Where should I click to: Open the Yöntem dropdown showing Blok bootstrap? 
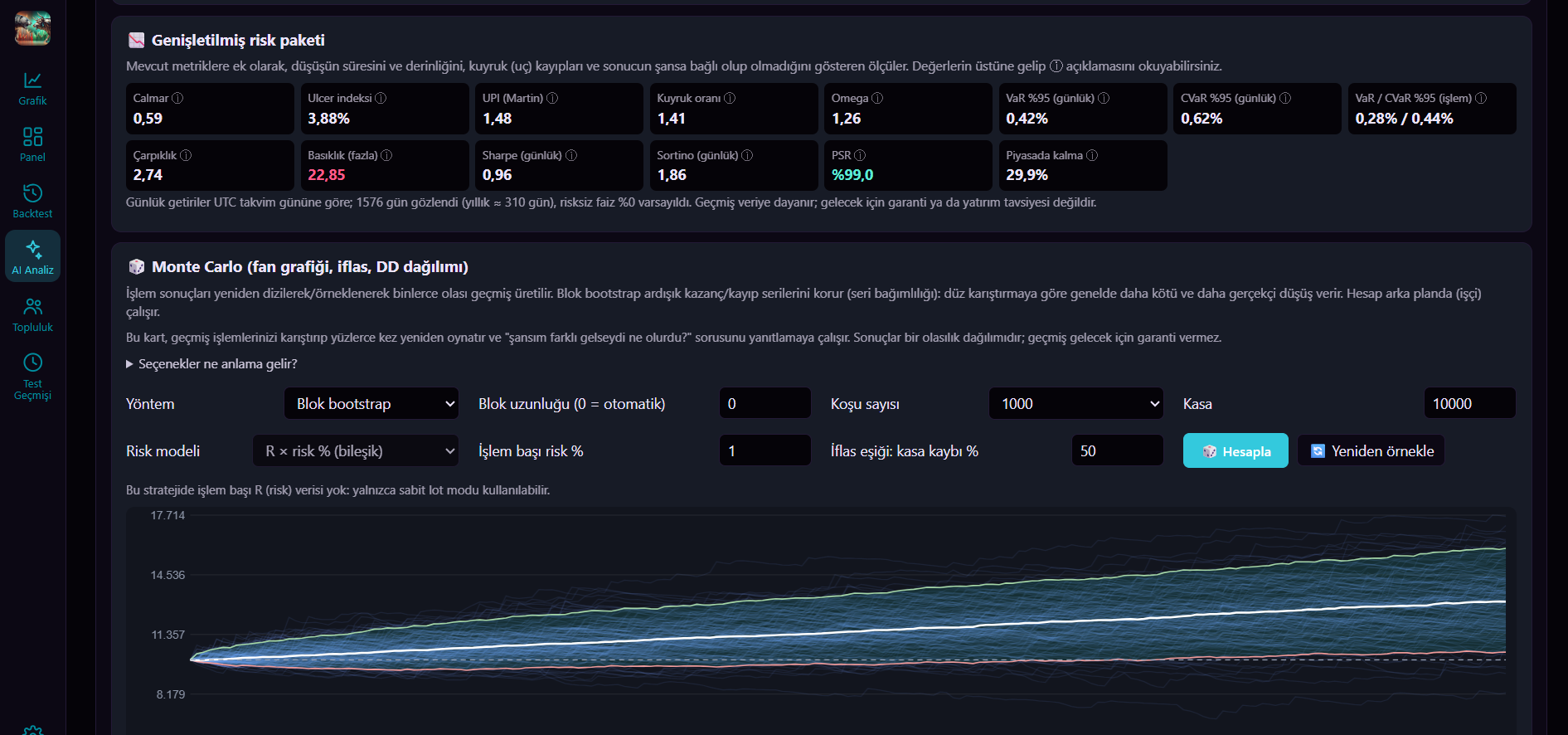point(371,404)
